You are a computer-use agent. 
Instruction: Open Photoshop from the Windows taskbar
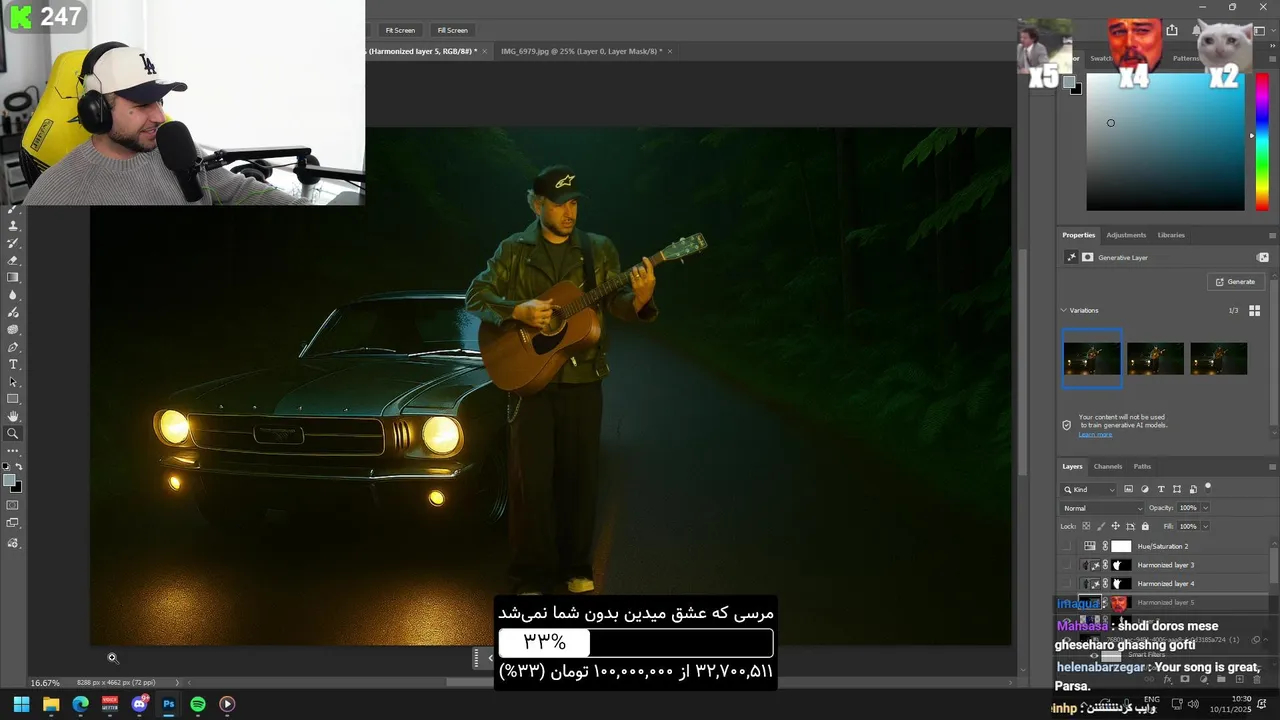point(168,704)
